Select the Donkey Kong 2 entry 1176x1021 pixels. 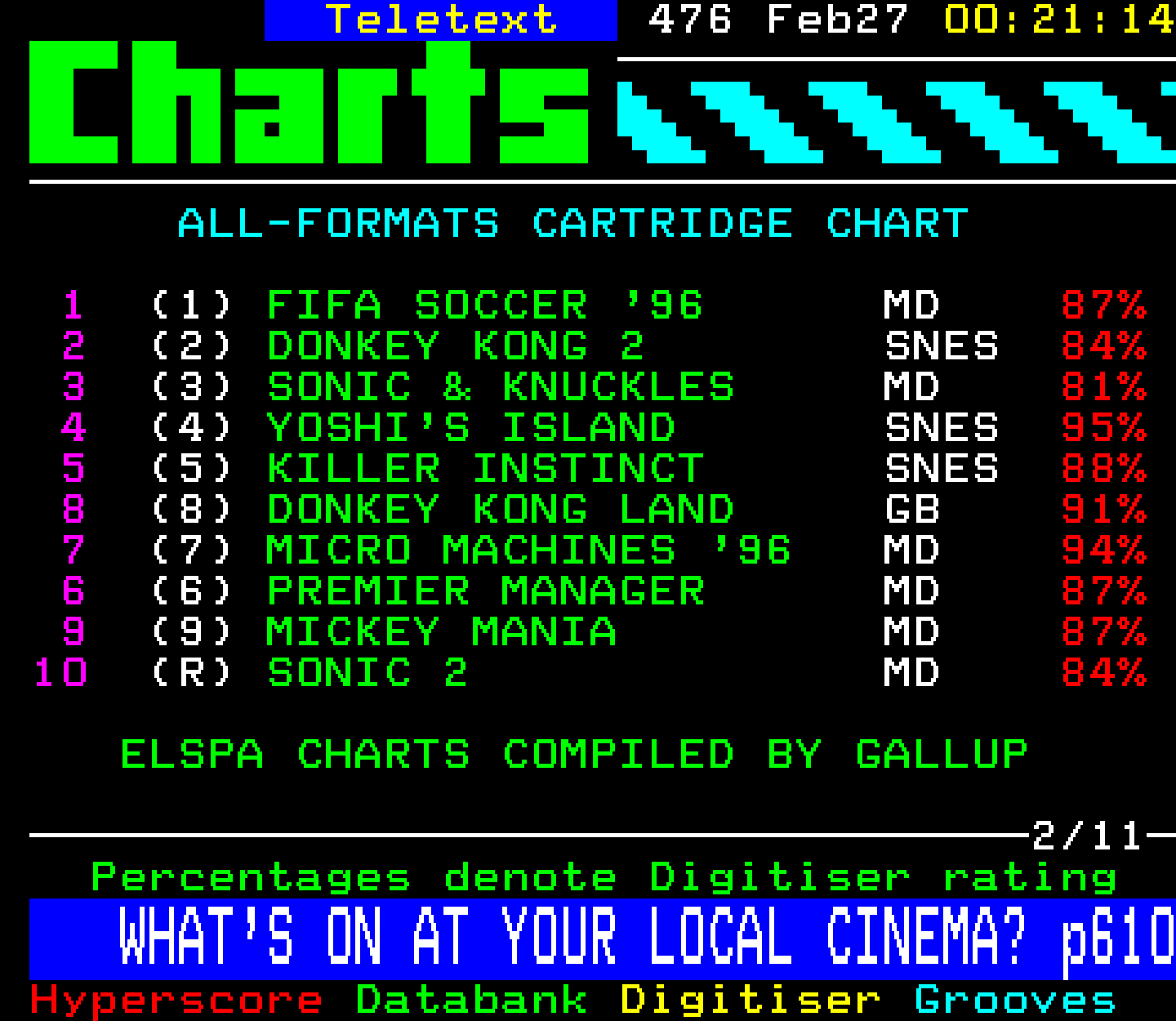pos(455,346)
